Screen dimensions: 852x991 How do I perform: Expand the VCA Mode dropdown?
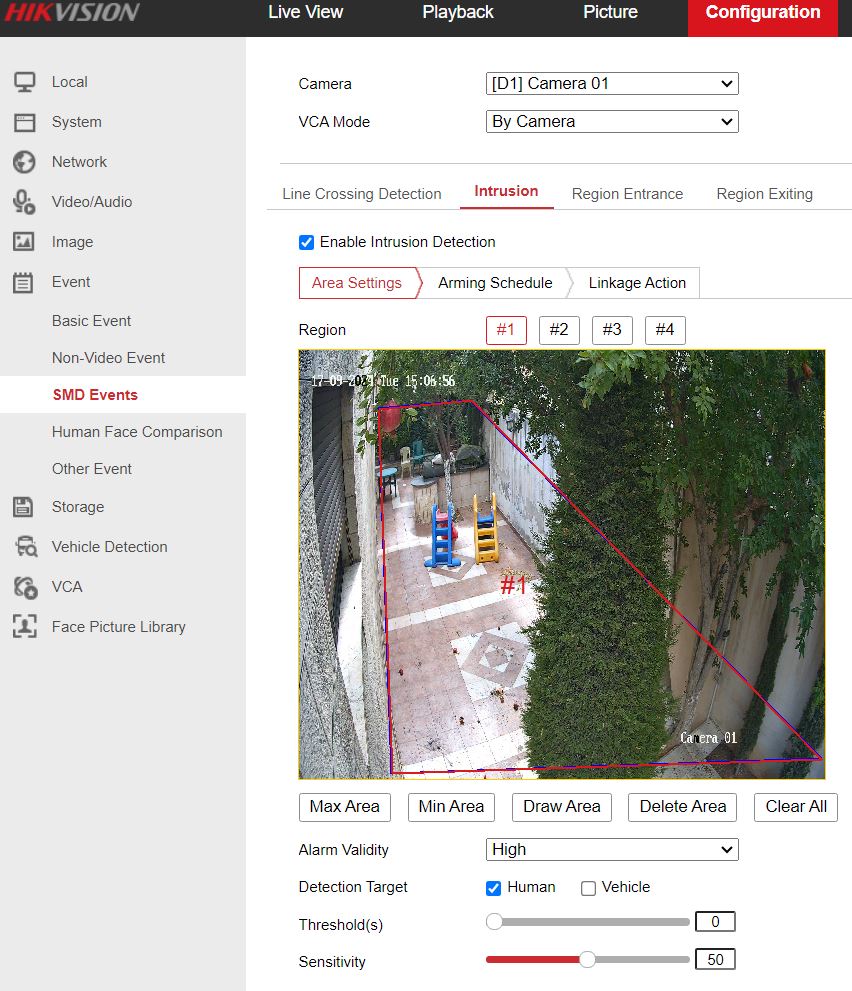point(611,122)
